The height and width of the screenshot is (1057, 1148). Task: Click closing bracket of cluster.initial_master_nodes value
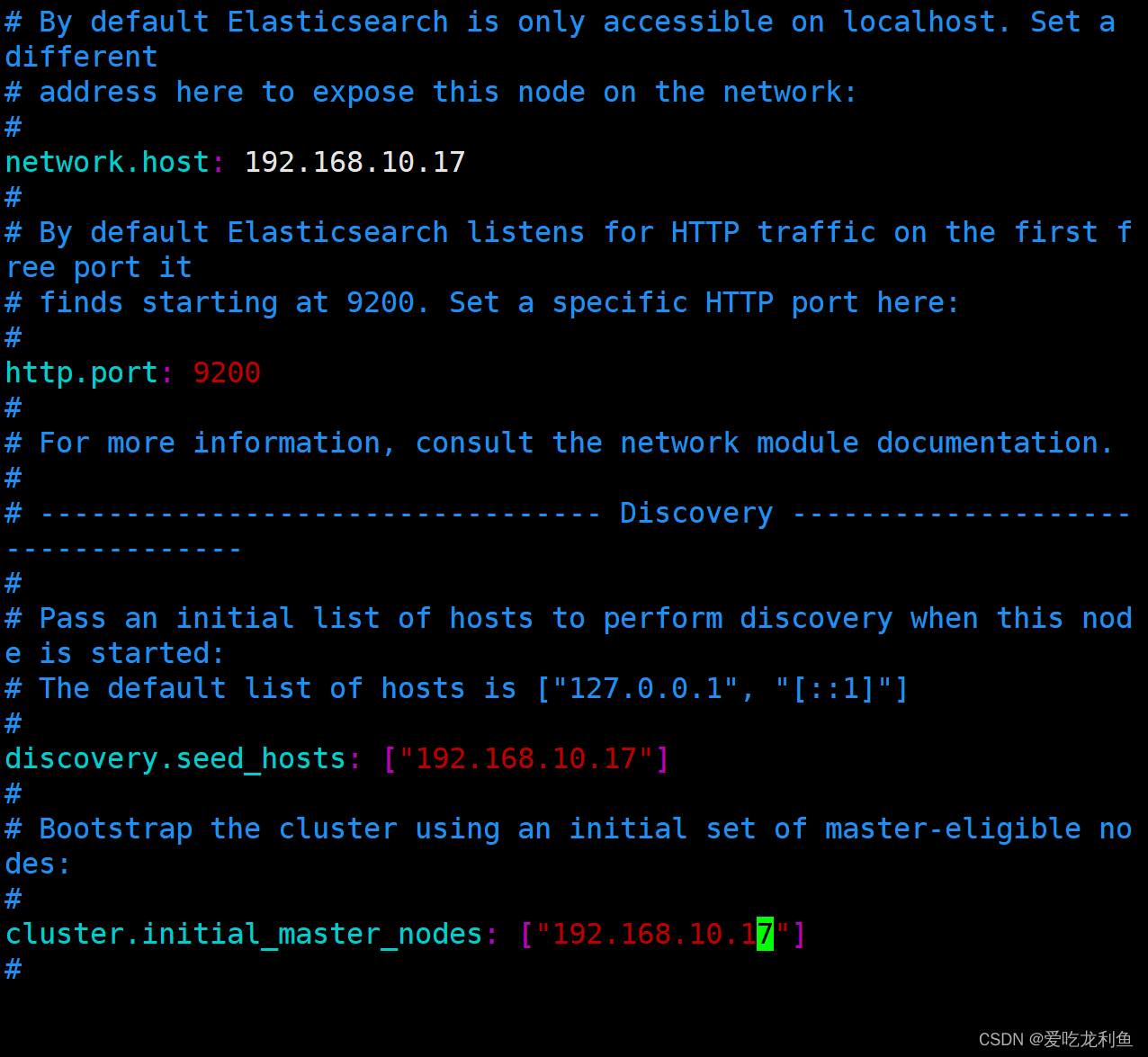[x=799, y=934]
